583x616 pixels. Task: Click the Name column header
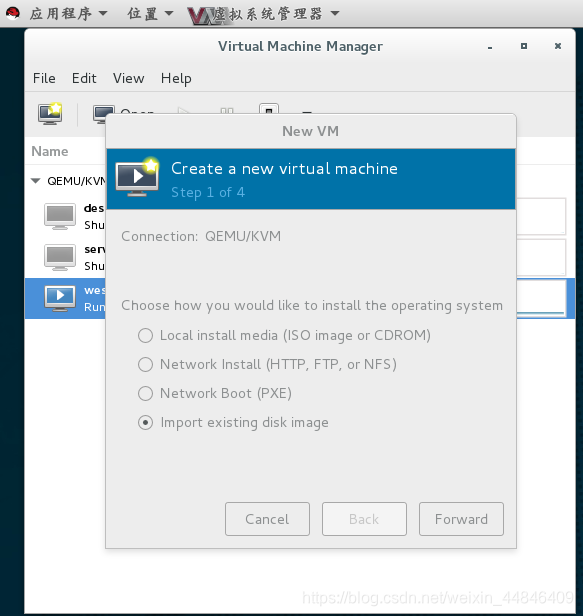[50, 151]
